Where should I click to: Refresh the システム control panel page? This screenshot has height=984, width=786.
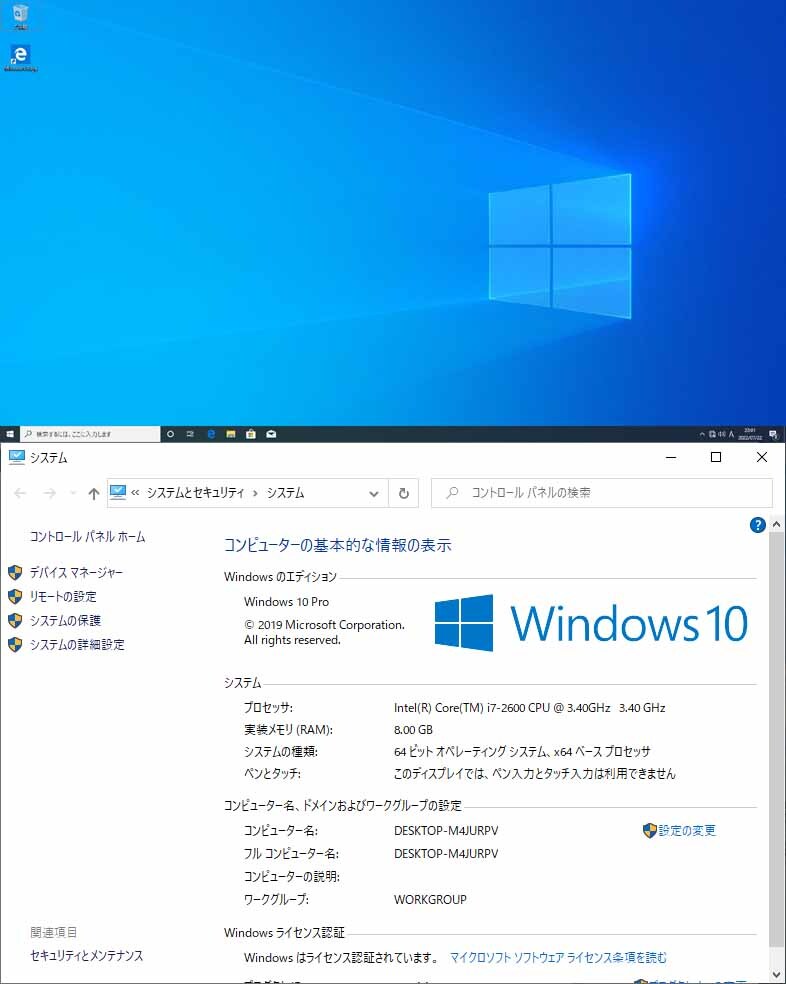click(404, 493)
